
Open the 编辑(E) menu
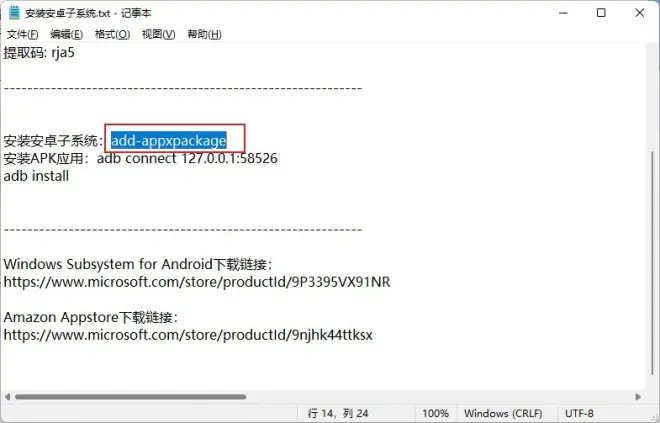[x=66, y=34]
